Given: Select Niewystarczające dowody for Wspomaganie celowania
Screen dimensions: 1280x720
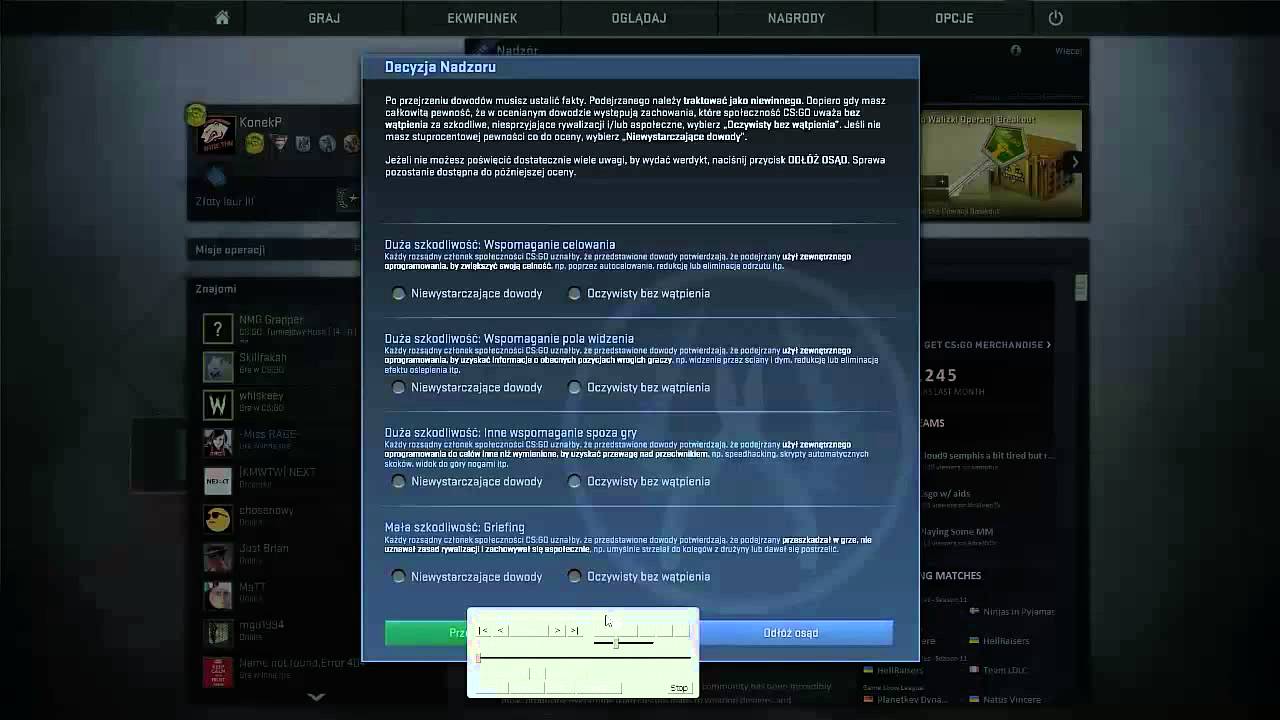Looking at the screenshot, I should [x=399, y=294].
